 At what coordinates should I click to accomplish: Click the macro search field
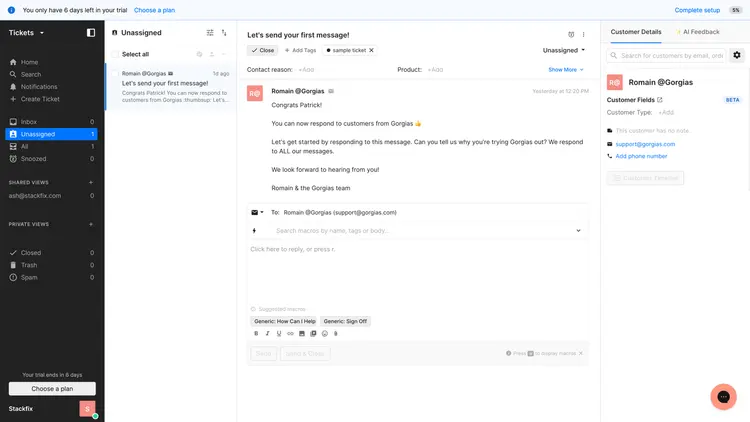click(423, 231)
